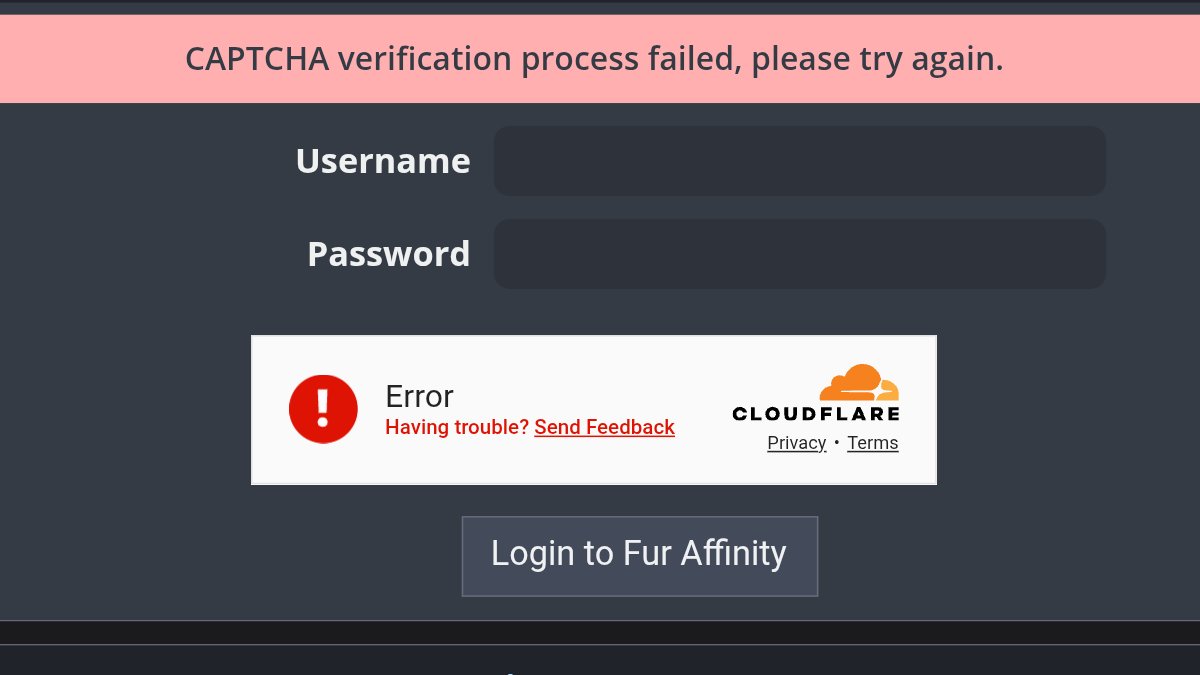
Task: Focus the Password input field
Action: click(799, 254)
